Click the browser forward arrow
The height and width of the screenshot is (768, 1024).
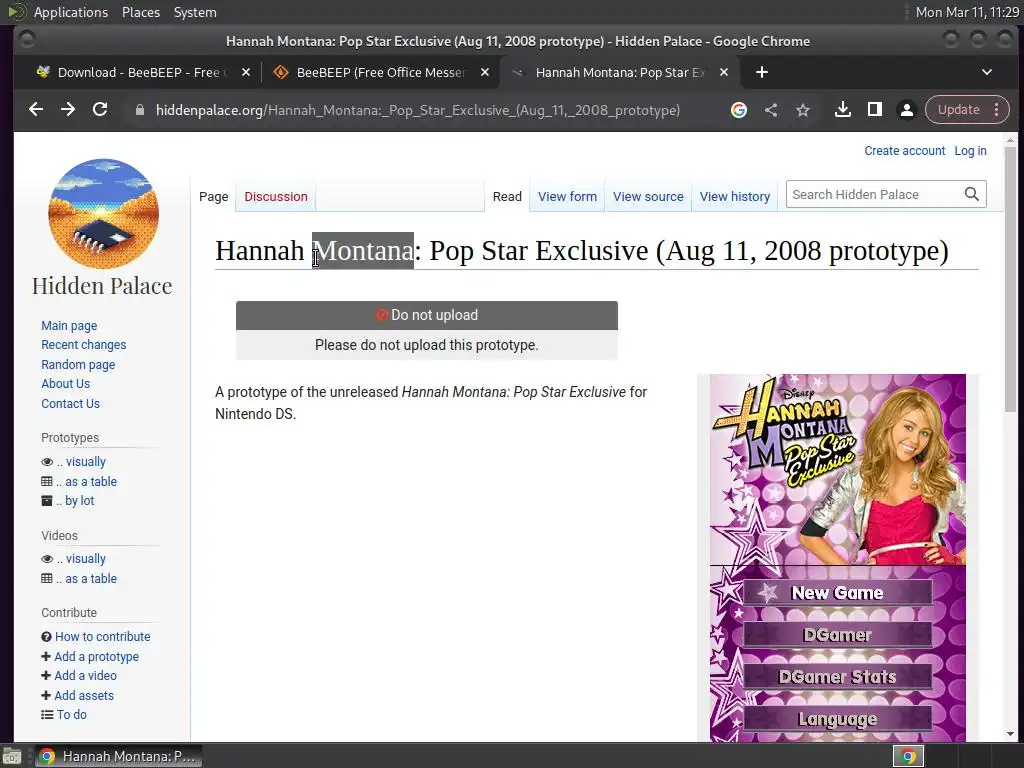[68, 110]
